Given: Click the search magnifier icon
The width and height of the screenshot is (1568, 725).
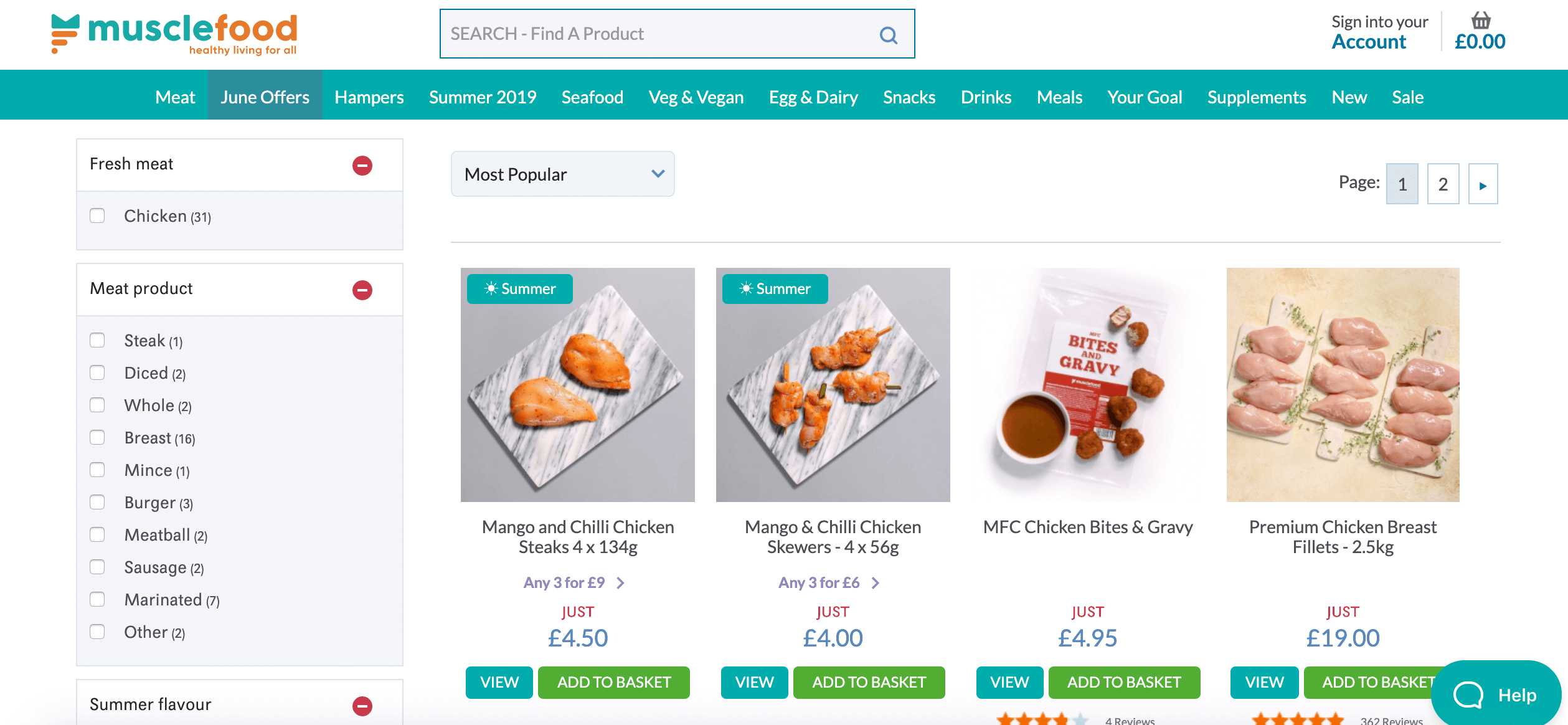Looking at the screenshot, I should pyautogui.click(x=888, y=35).
